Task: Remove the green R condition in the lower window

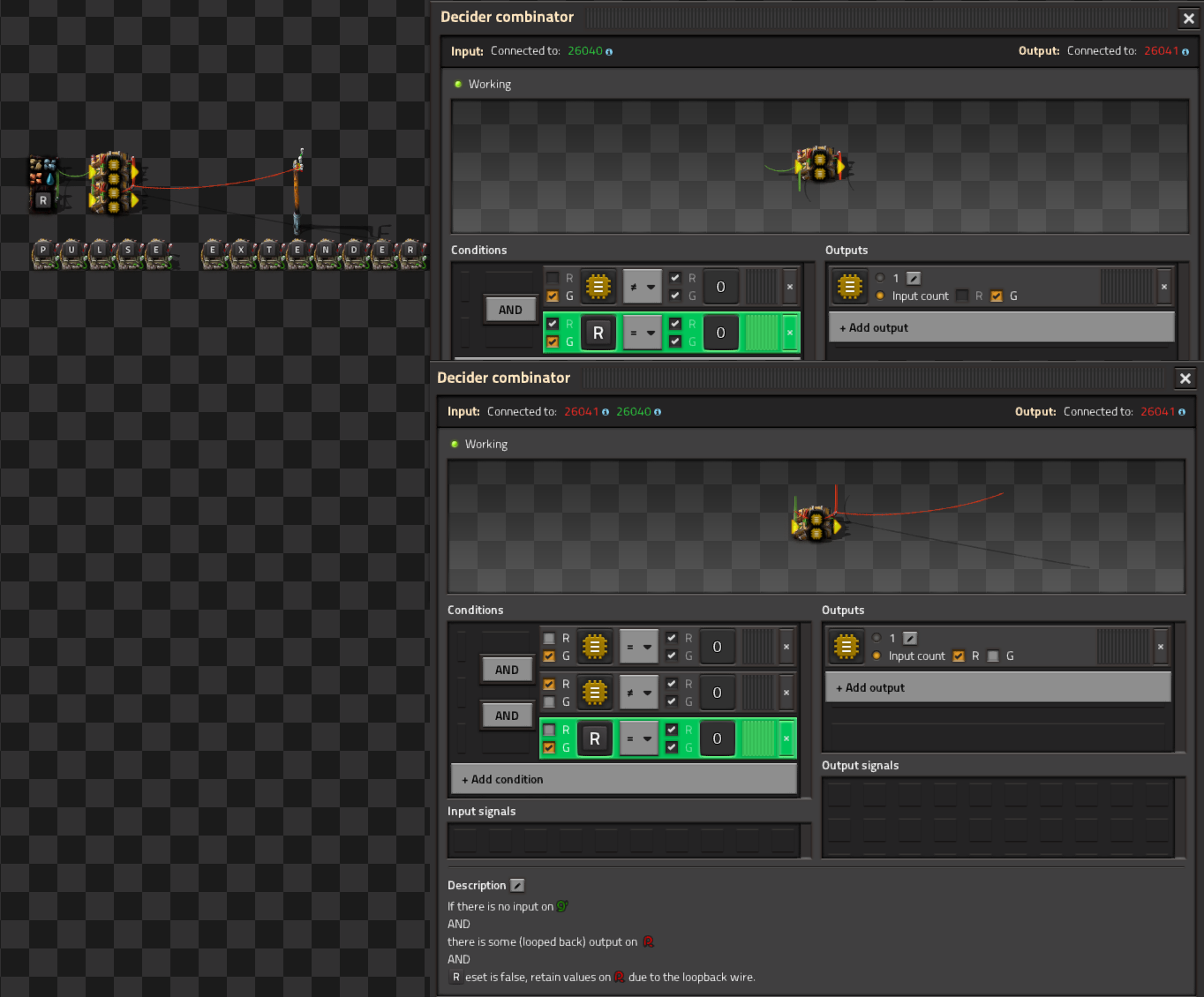Action: tap(786, 738)
